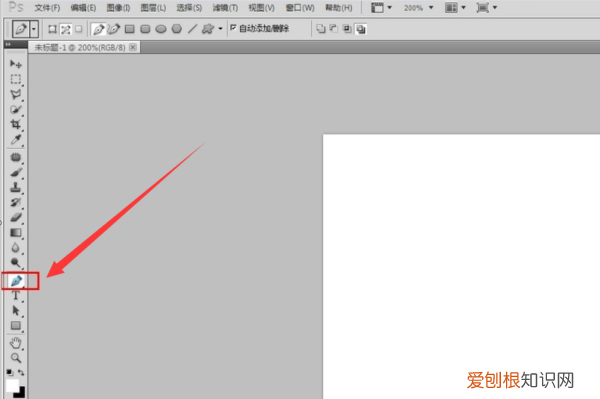Screen dimensions: 600x399
Task: Select the Gradient tool
Action: pos(16,233)
